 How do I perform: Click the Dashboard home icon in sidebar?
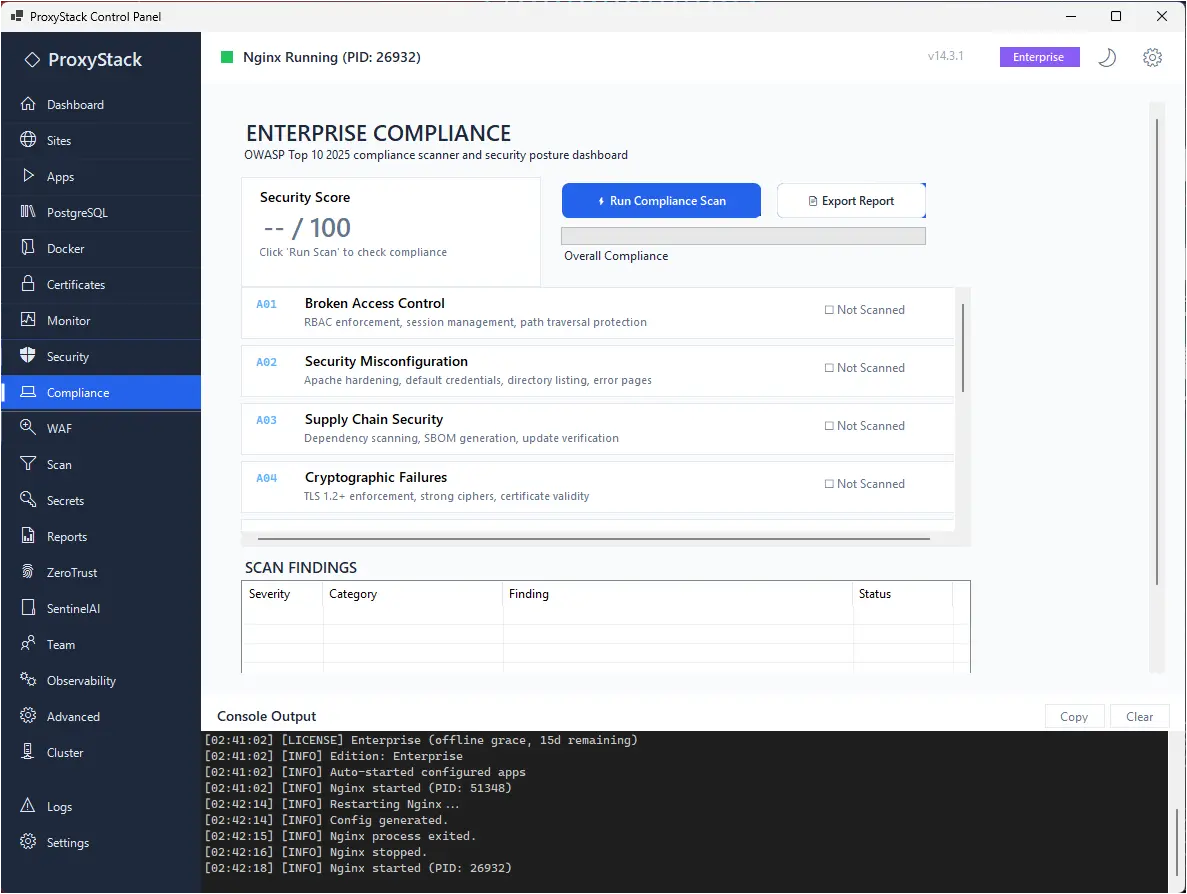coord(28,104)
